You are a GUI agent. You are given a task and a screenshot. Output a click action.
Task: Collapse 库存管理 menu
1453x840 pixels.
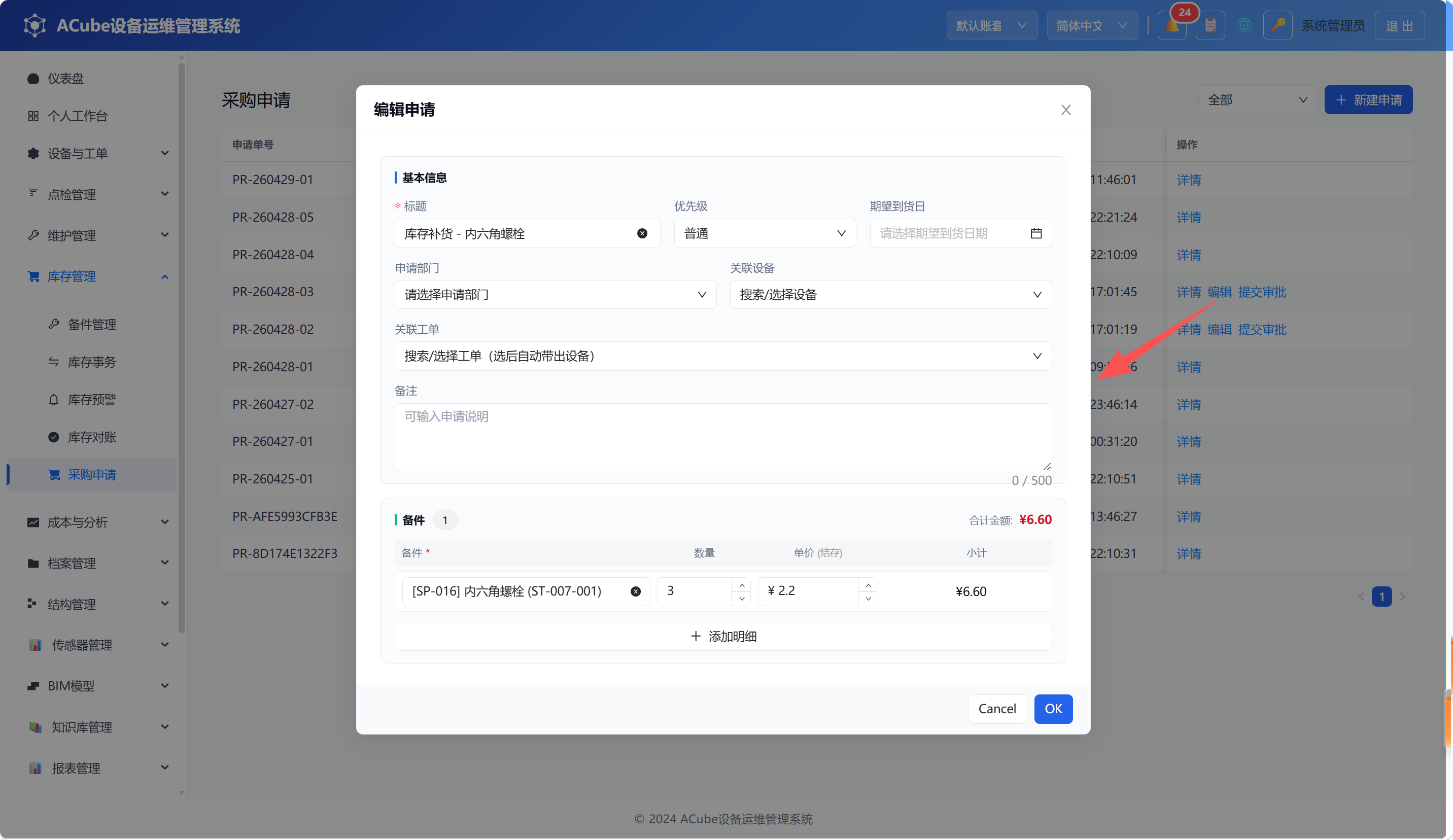pos(92,276)
